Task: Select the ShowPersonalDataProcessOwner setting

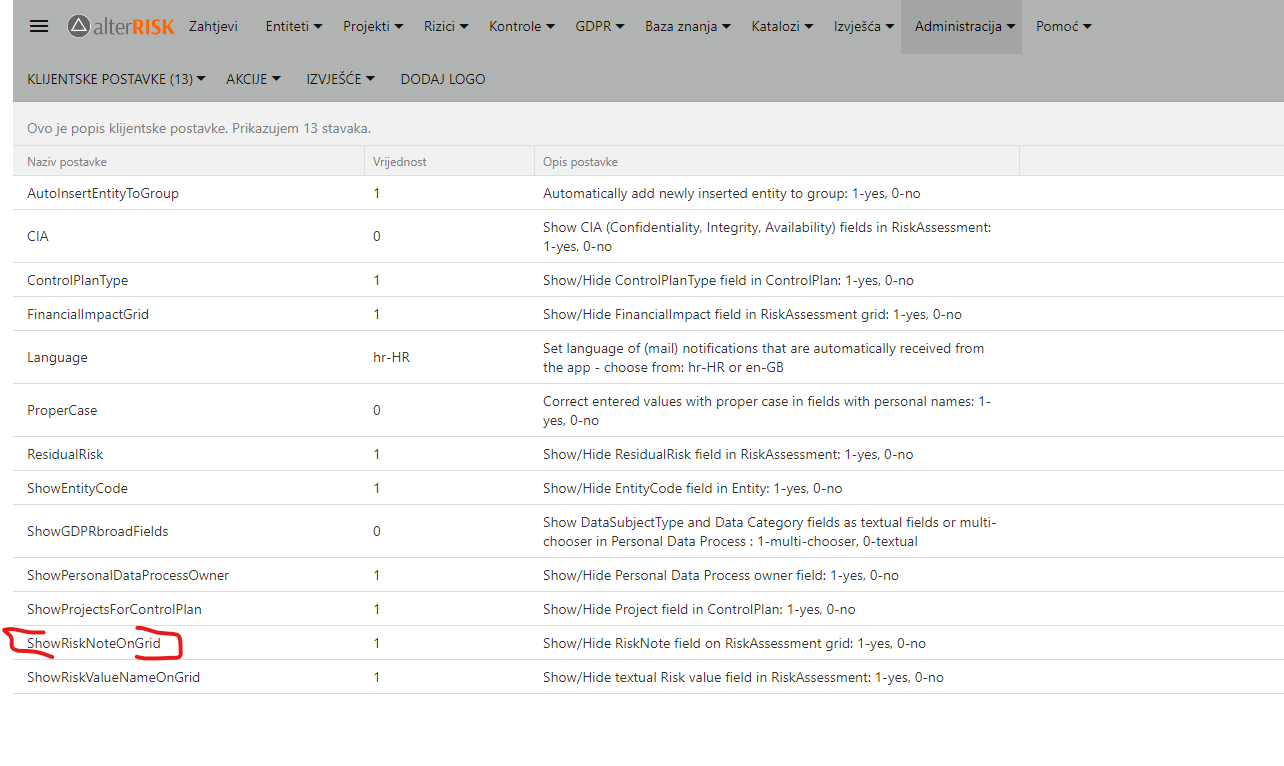Action: coord(128,575)
